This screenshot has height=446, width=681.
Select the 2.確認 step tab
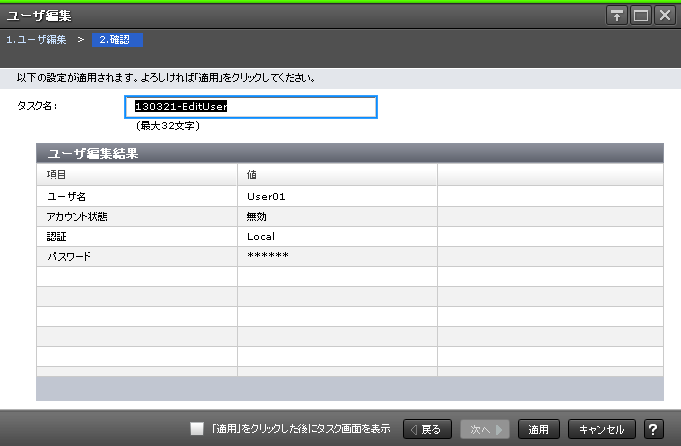(x=117, y=40)
